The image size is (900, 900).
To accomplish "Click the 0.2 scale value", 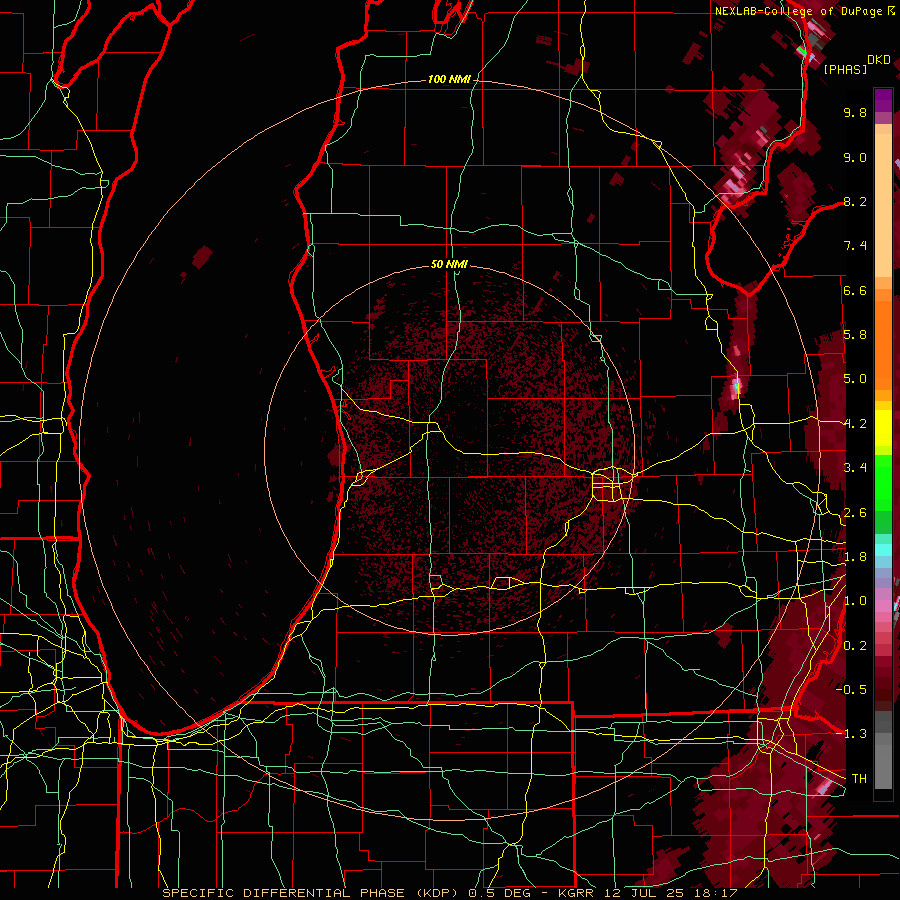I will (x=855, y=646).
